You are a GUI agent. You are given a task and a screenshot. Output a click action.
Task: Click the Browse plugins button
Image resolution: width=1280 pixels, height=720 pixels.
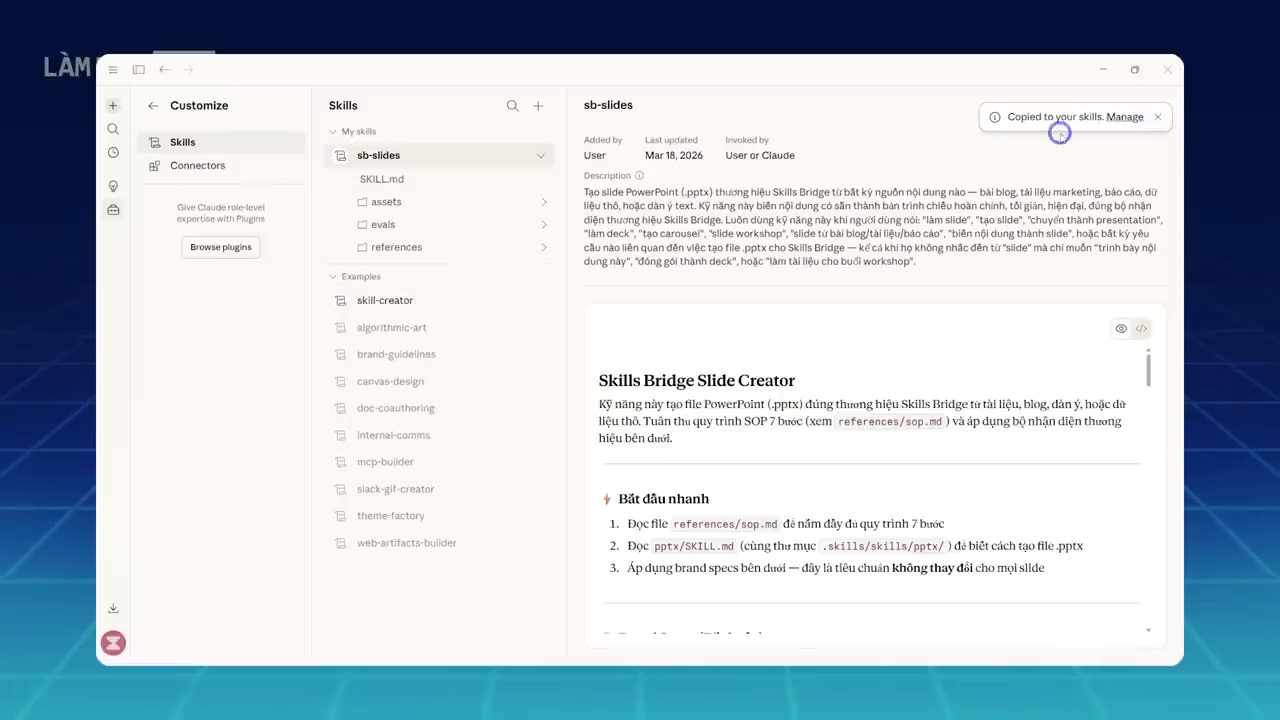tap(221, 247)
